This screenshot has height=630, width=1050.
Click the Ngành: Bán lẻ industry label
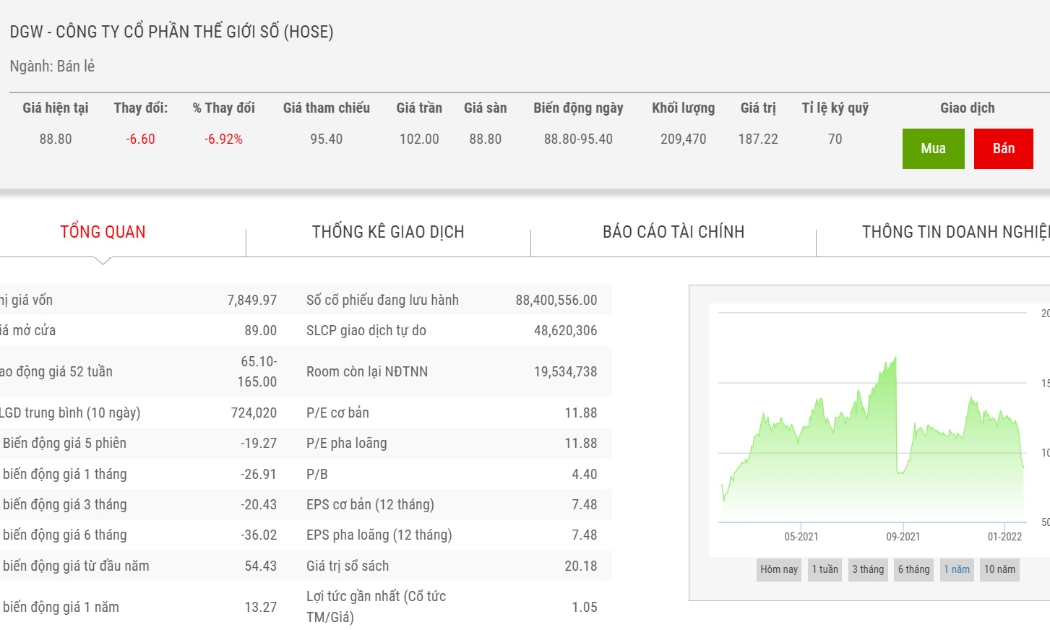52,66
